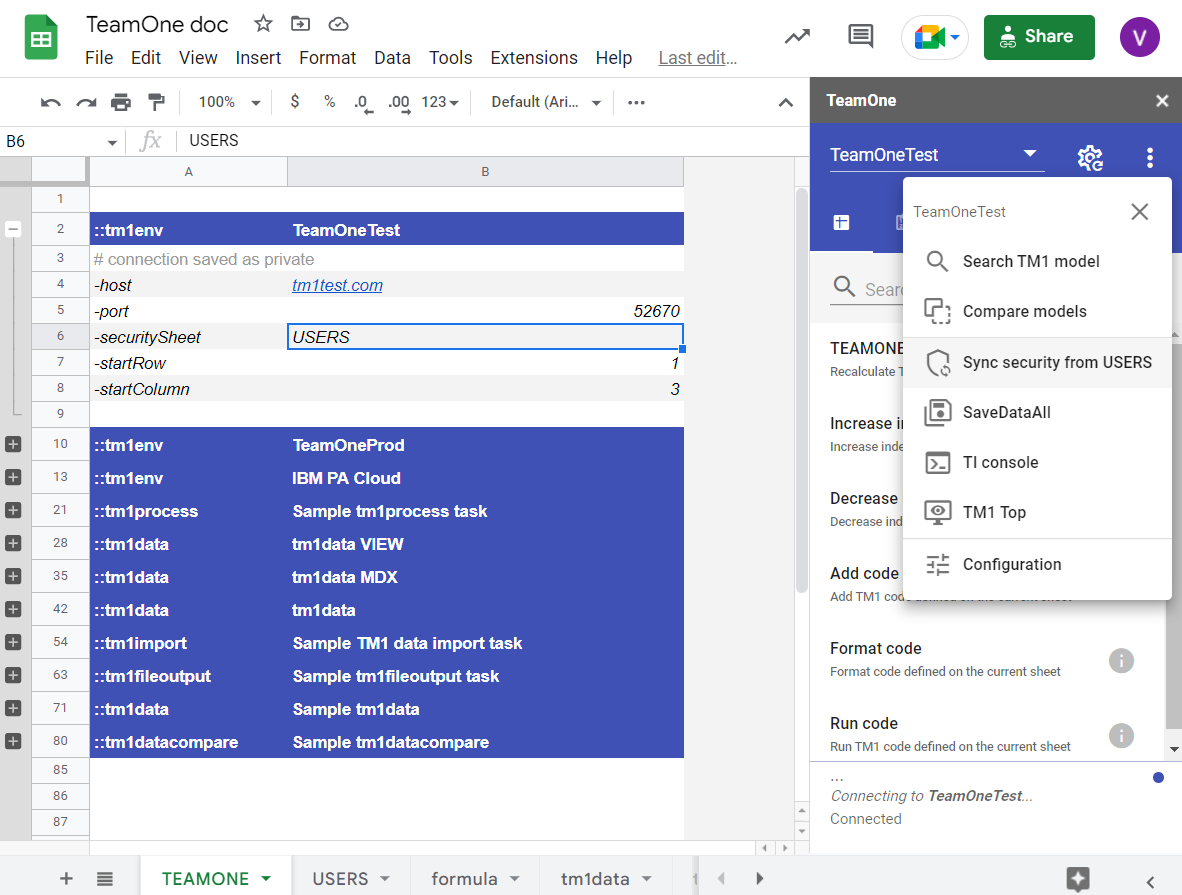The height and width of the screenshot is (895, 1182).
Task: Click the formula bar input
Action: pos(494,141)
